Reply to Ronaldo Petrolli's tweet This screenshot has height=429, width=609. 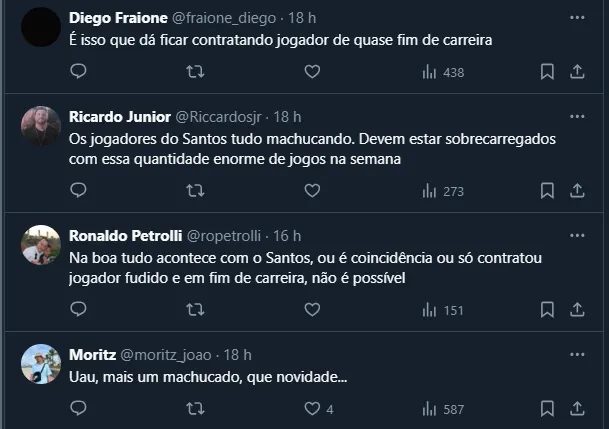pyautogui.click(x=79, y=310)
